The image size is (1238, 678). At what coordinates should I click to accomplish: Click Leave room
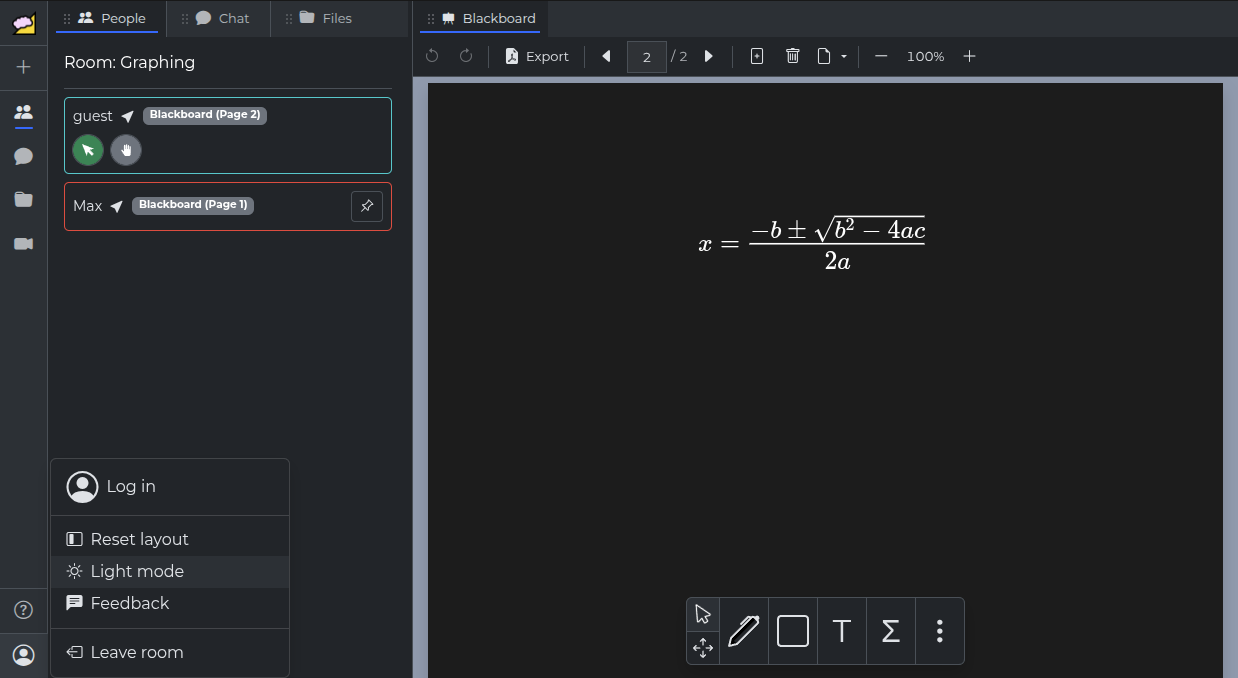[x=170, y=652]
